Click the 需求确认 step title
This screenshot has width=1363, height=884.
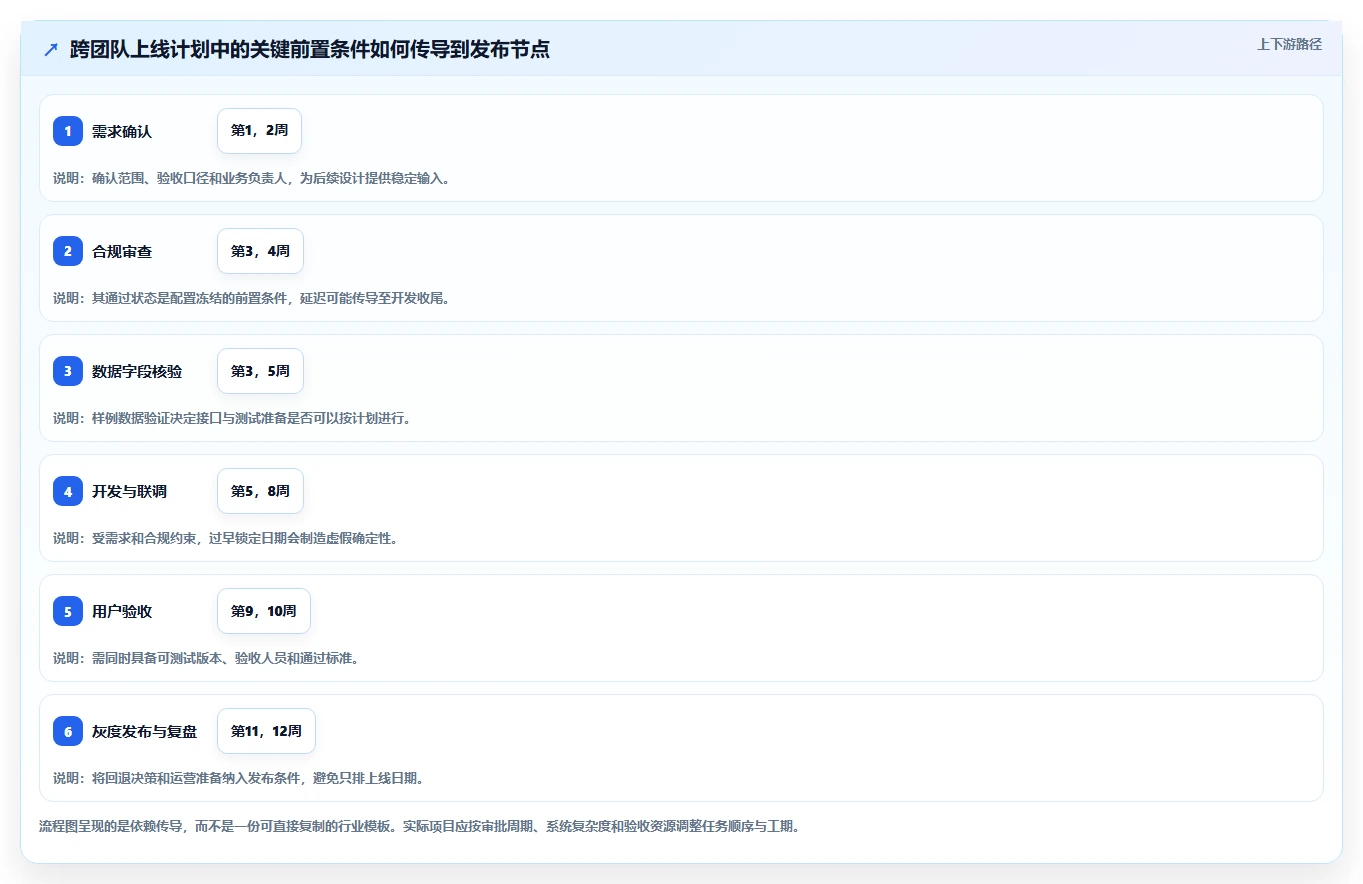coord(122,132)
